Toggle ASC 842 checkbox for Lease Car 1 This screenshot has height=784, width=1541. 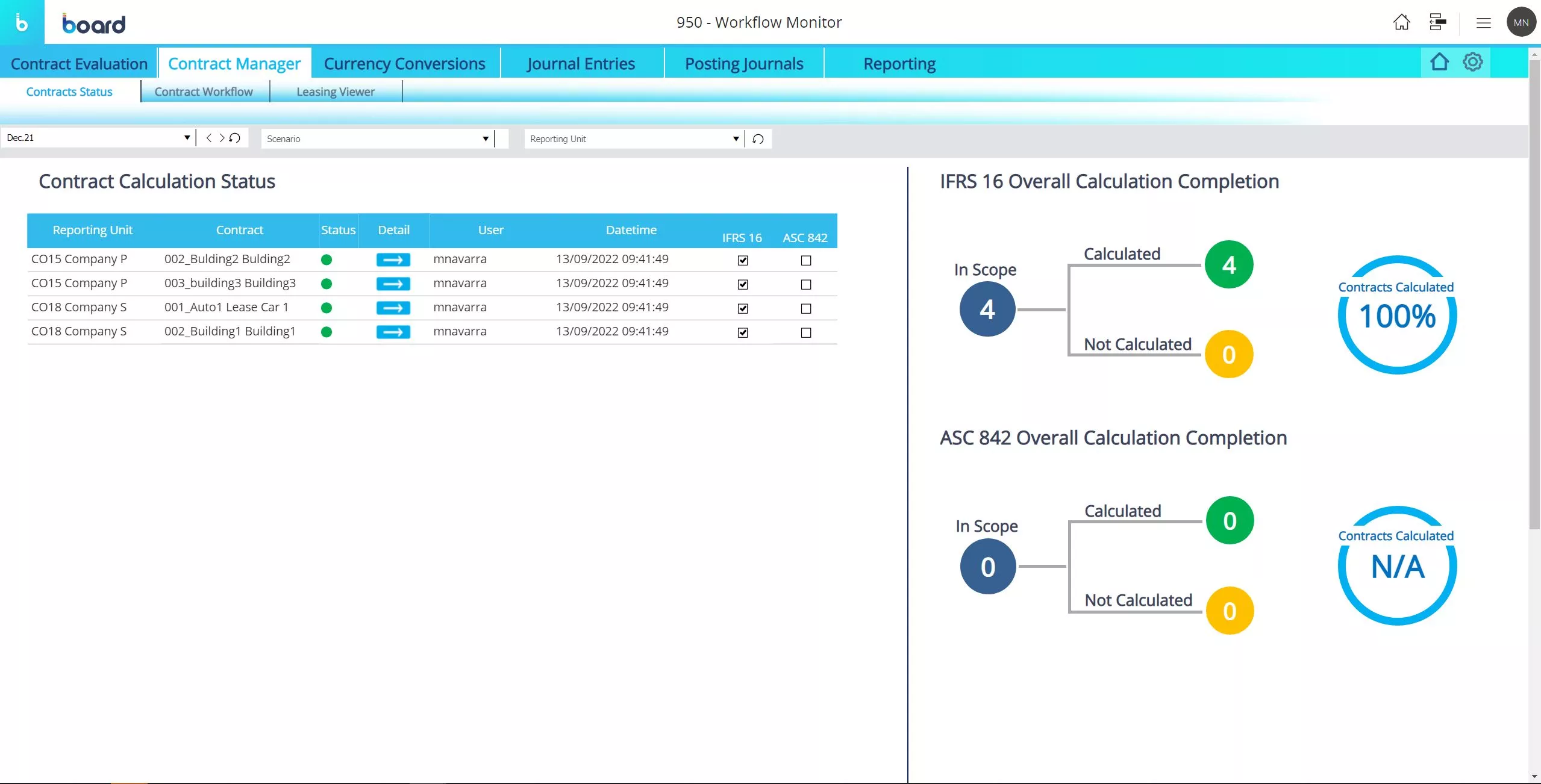point(805,308)
